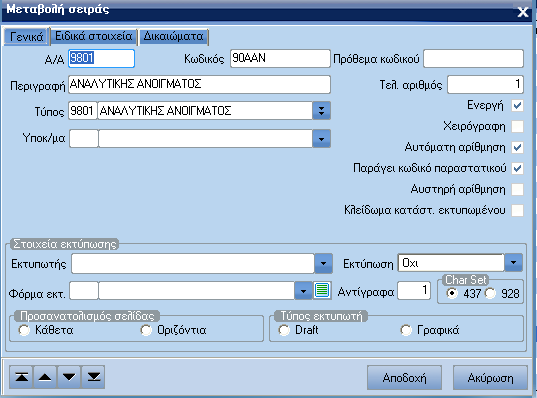537x398 pixels.
Task: Jump to first record navigation icon
Action: coord(22,377)
